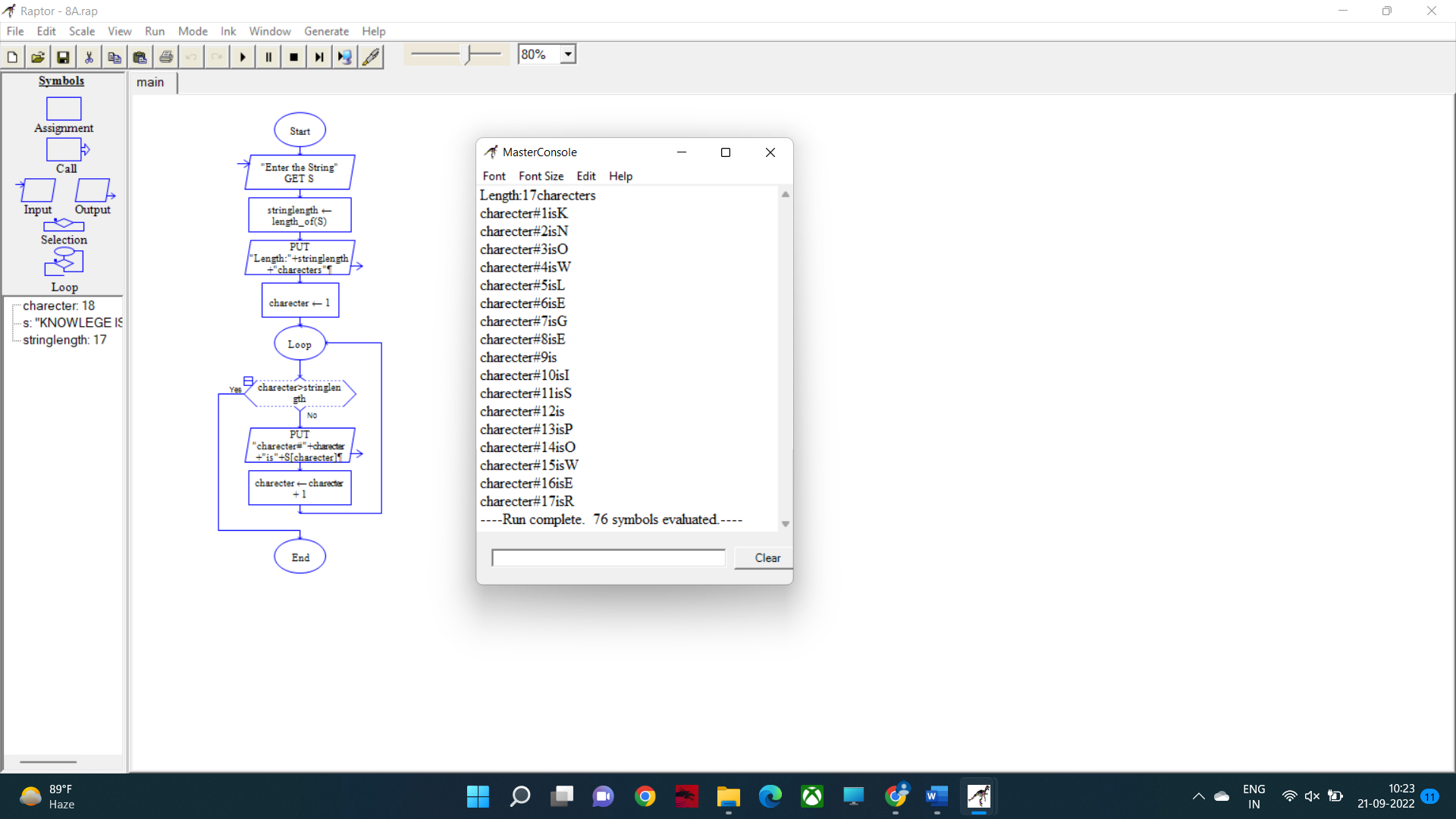
Task: Select the Selection symbol
Action: (x=64, y=225)
